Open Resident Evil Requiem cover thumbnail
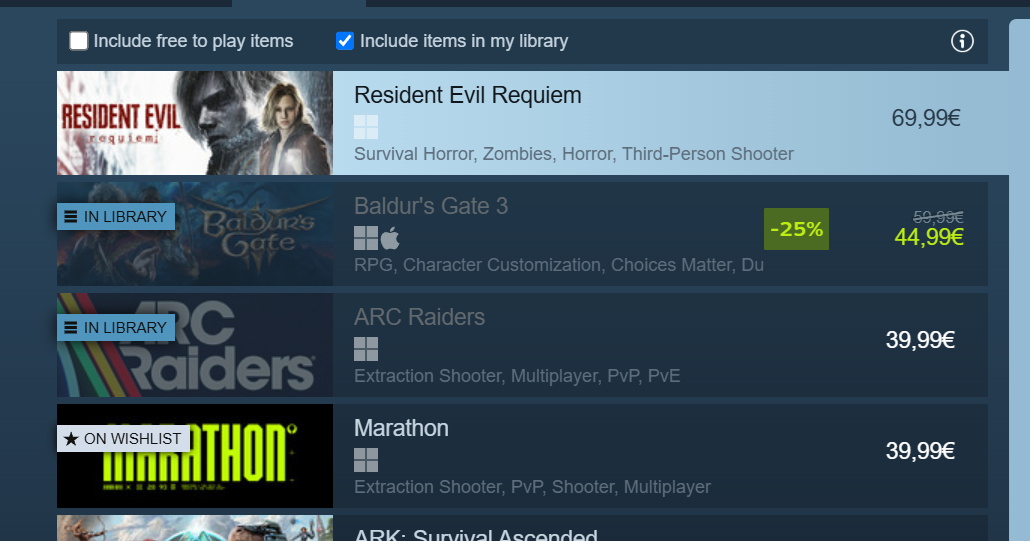Screen dimensions: 1030x541 tap(195, 123)
